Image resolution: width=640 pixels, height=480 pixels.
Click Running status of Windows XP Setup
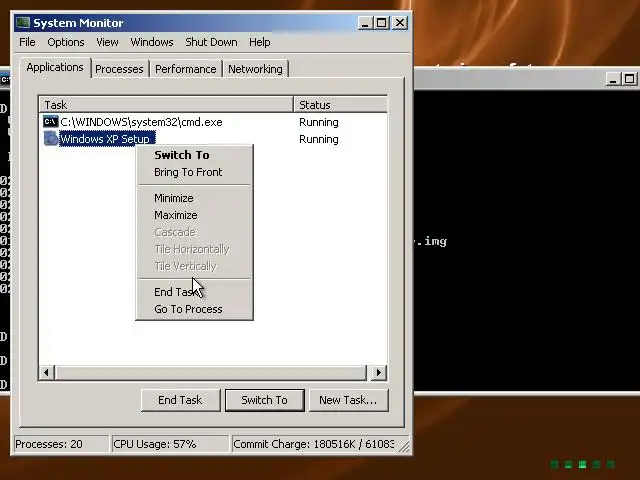click(x=319, y=139)
